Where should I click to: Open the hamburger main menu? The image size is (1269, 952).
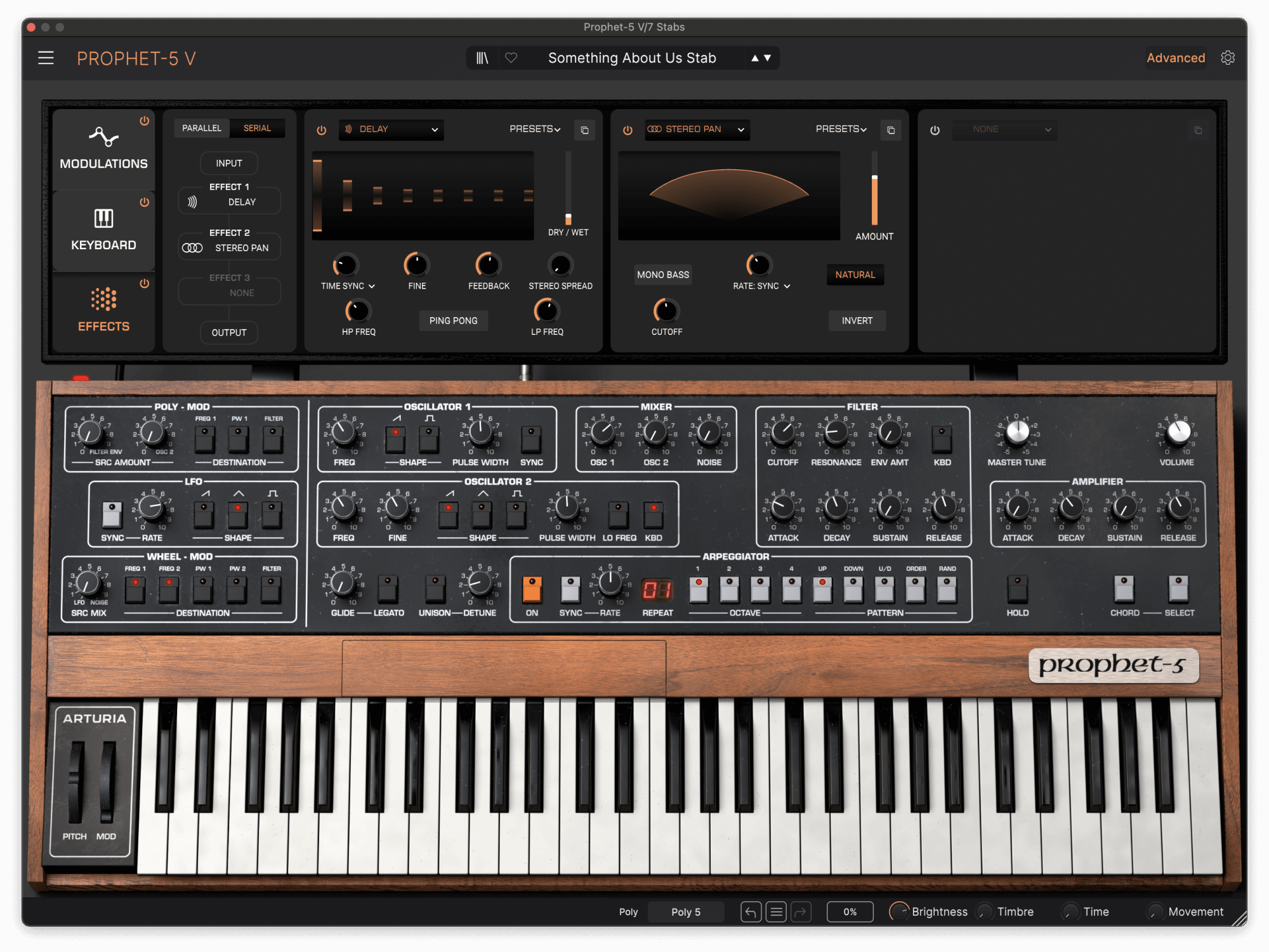coord(46,58)
